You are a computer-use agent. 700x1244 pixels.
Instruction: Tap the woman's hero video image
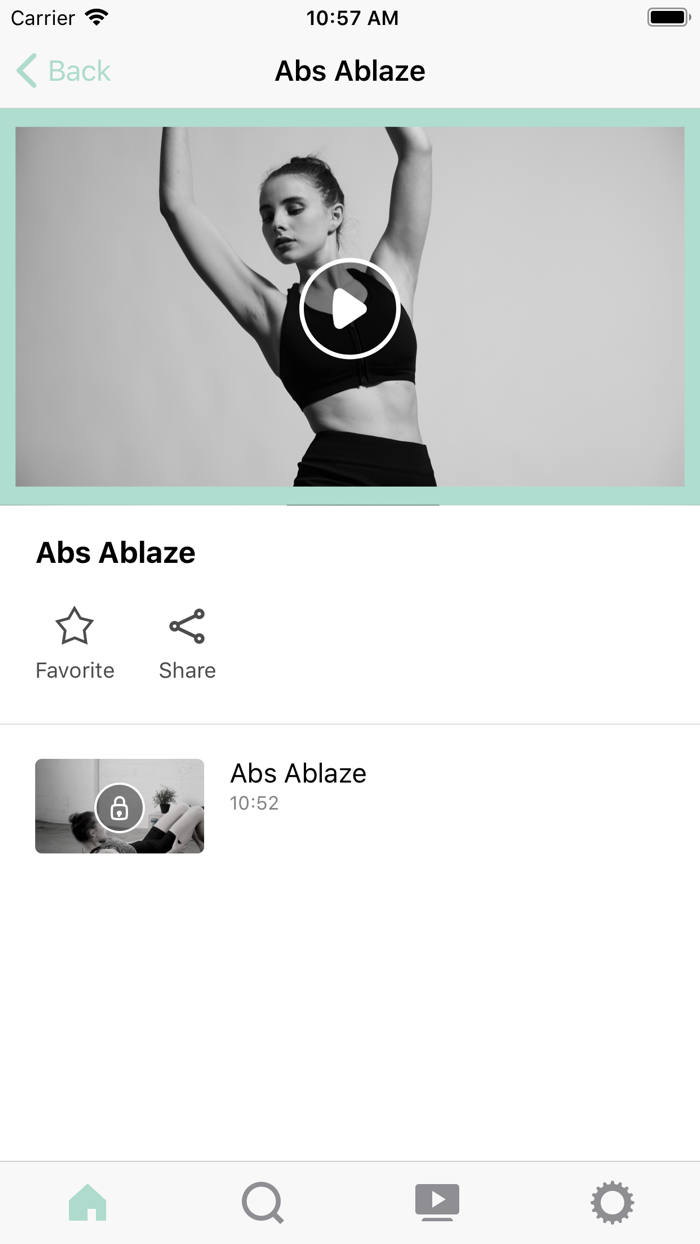point(350,306)
